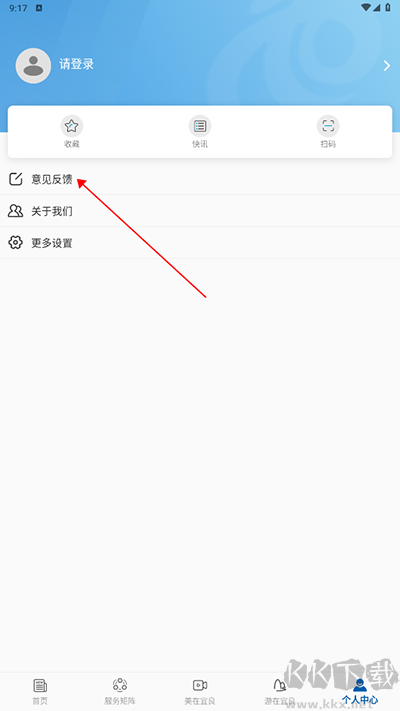The height and width of the screenshot is (711, 400).
Task: Tap the 扫码 label
Action: pos(328,144)
